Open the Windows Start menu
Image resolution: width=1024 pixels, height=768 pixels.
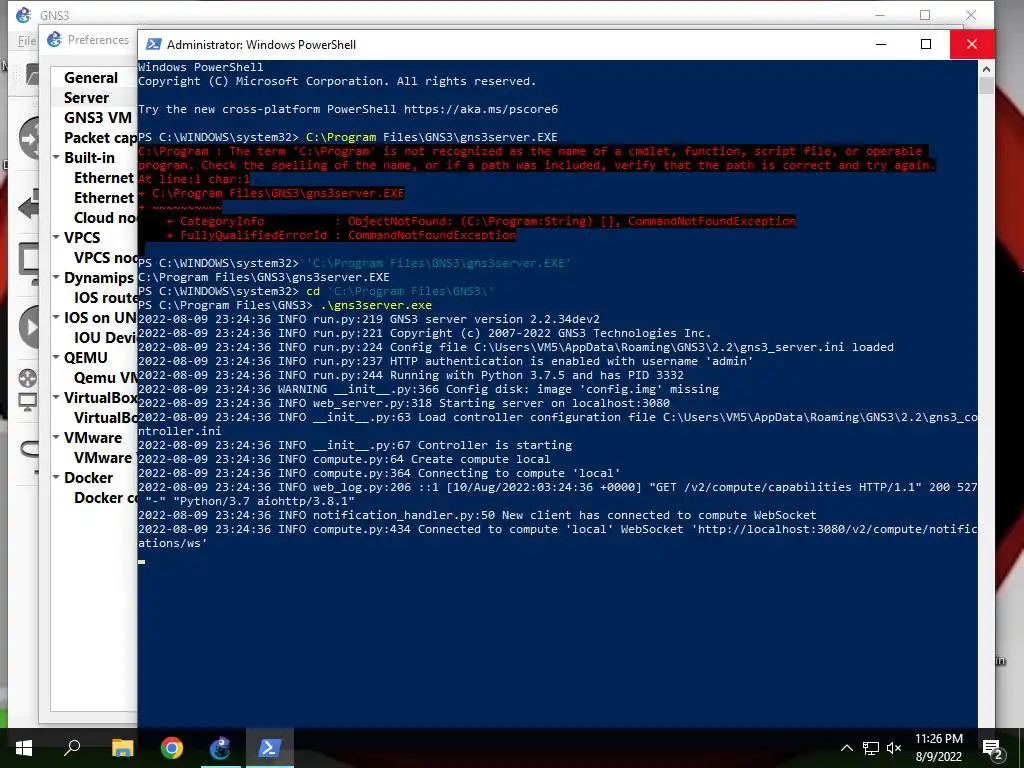click(x=24, y=748)
